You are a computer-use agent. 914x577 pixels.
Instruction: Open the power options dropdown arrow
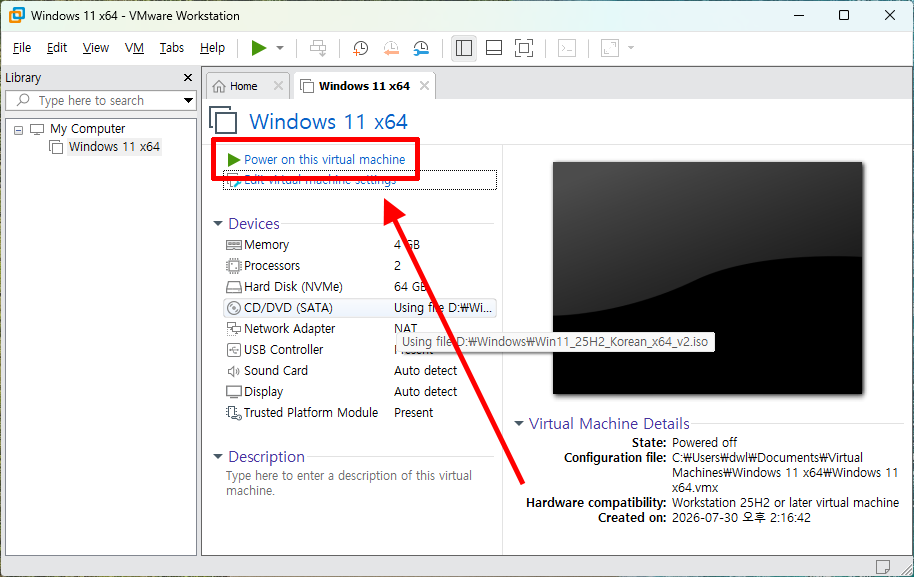pos(280,48)
